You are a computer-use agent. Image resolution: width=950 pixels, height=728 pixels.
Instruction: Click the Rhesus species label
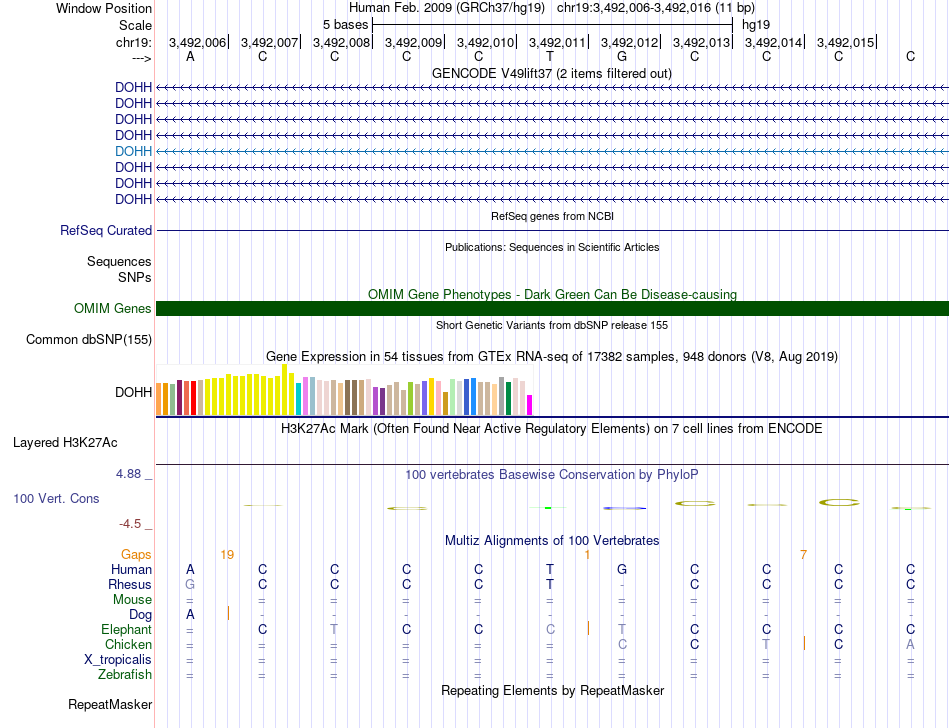click(x=130, y=584)
